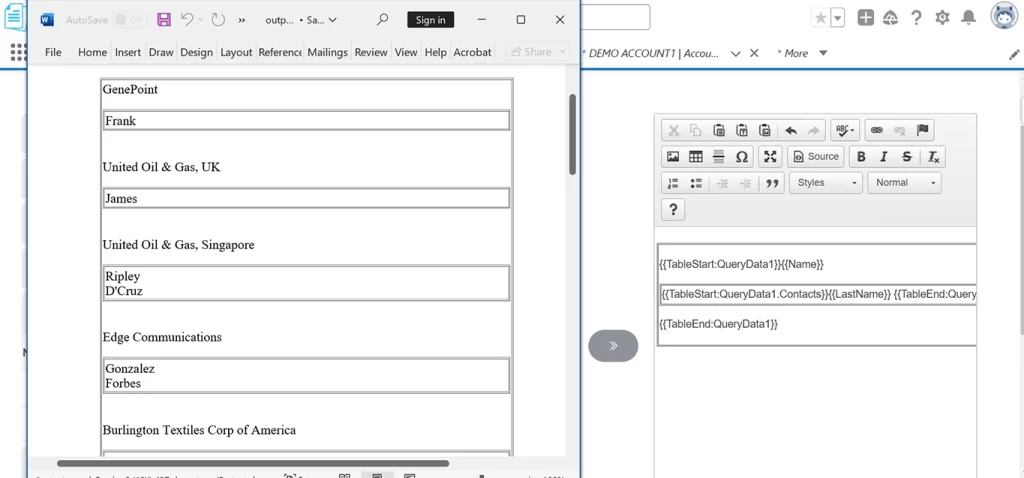Click the Insert Horizontal Line icon
Image resolution: width=1024 pixels, height=478 pixels.
click(x=718, y=157)
